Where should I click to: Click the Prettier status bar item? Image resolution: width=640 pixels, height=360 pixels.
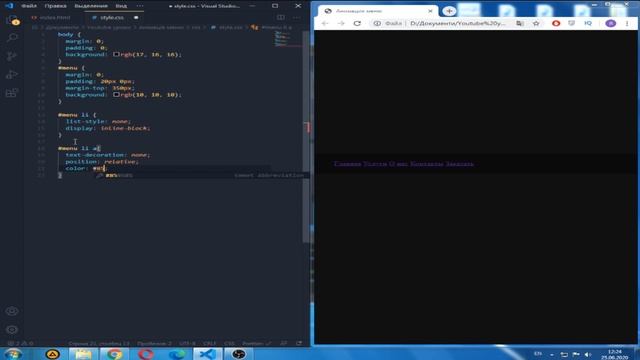pos(257,343)
